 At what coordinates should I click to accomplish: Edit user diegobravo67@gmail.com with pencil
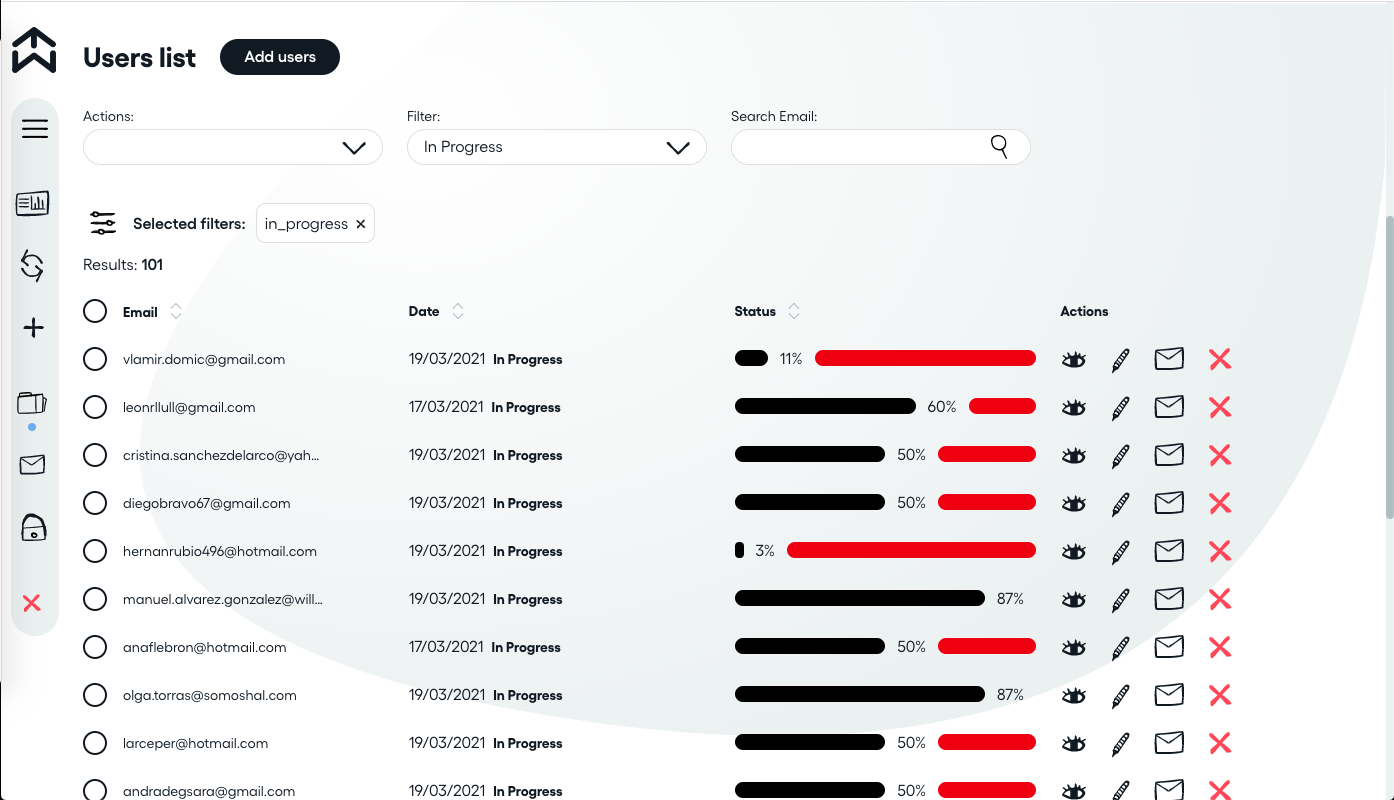pos(1121,504)
